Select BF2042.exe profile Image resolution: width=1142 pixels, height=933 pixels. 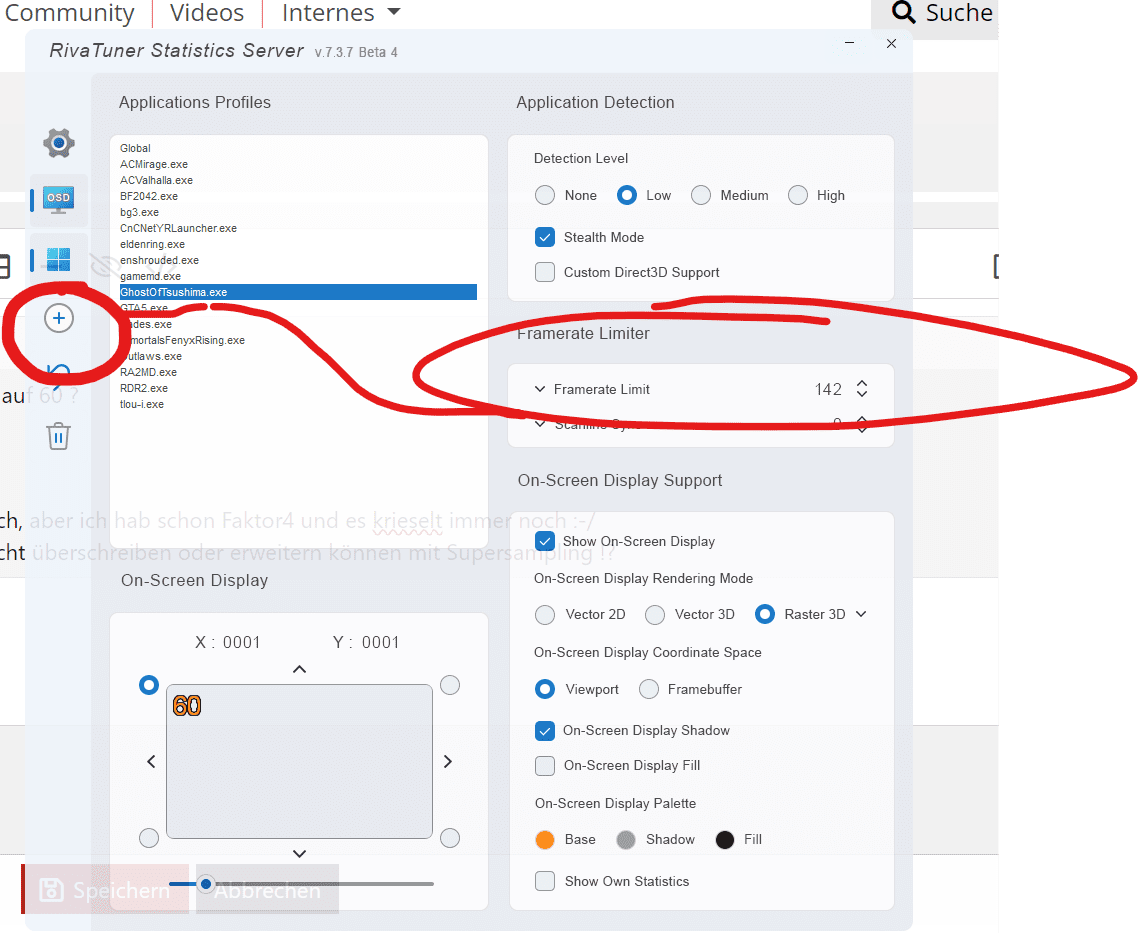[149, 196]
